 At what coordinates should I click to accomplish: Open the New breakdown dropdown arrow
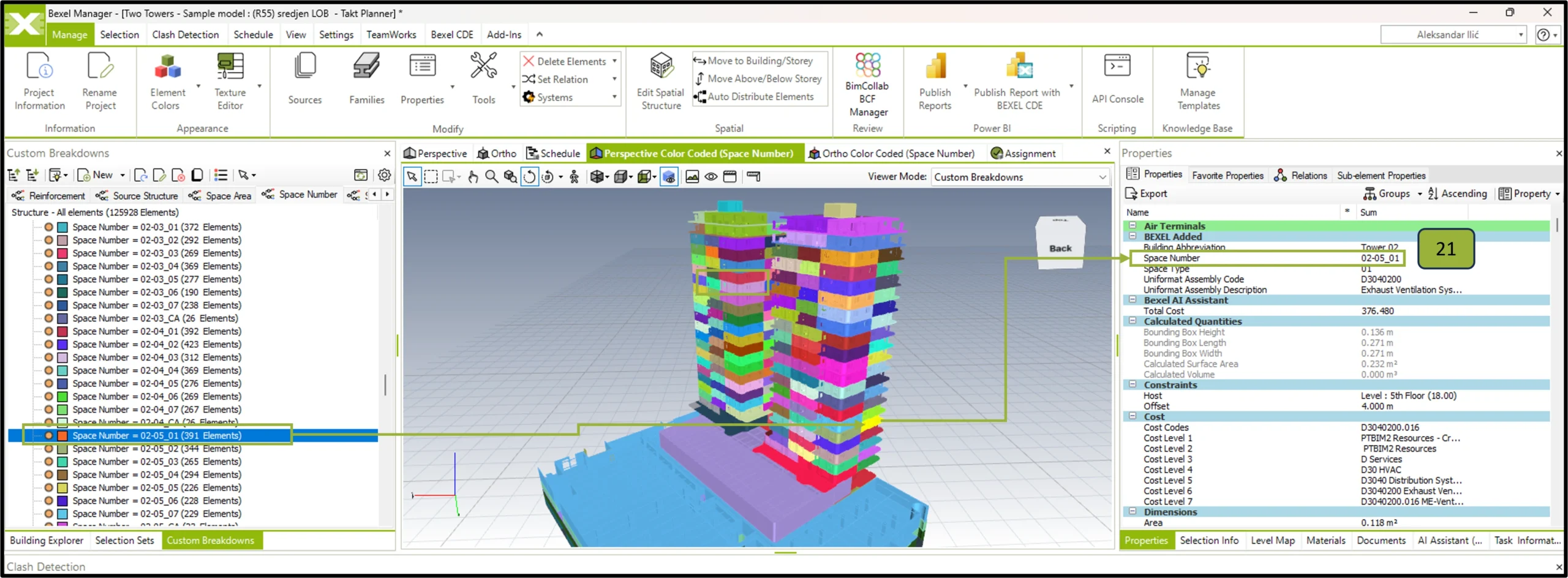[123, 175]
